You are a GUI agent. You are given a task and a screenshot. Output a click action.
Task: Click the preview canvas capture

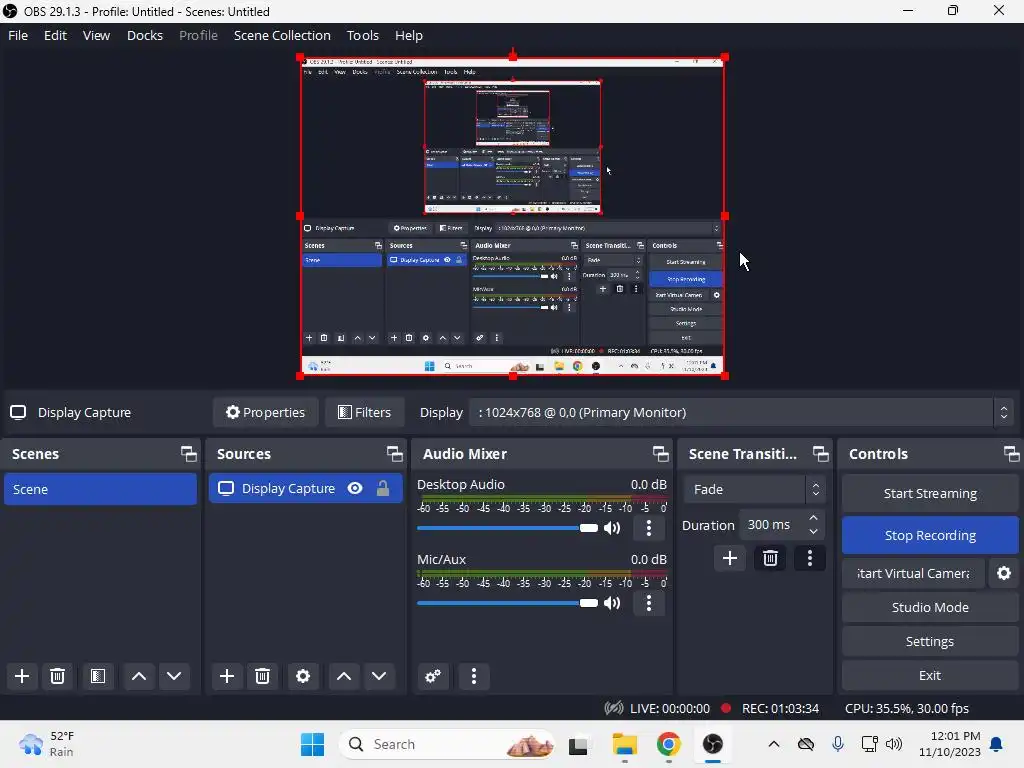(513, 216)
